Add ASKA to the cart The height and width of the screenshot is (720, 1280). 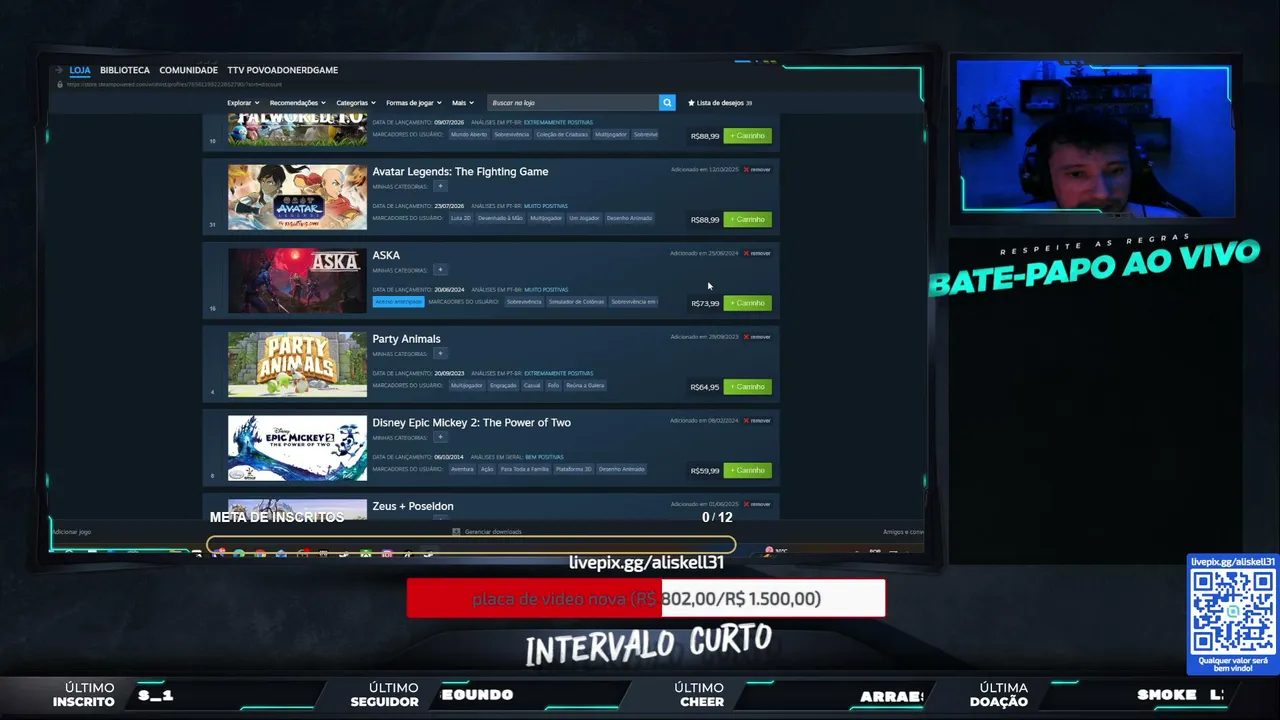pos(748,303)
